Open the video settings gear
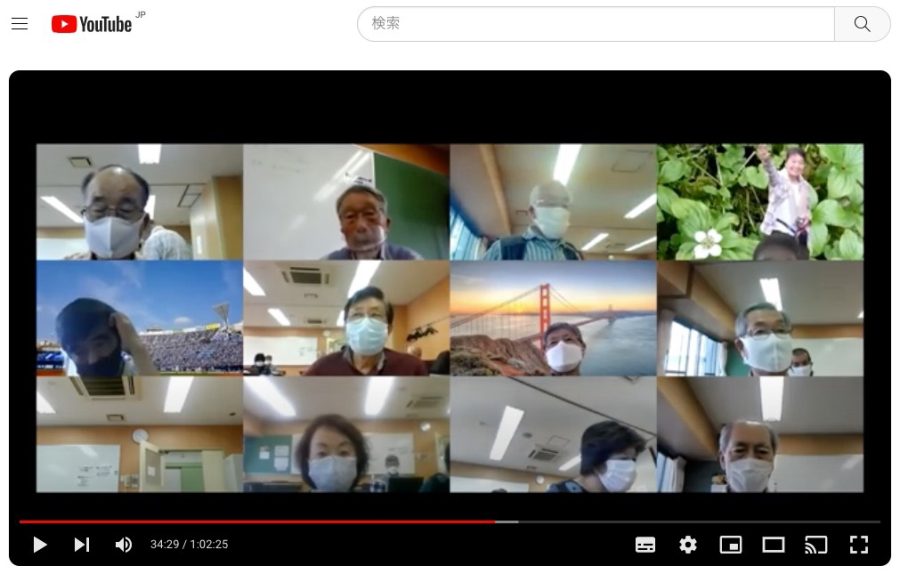The height and width of the screenshot is (574, 900). [688, 544]
